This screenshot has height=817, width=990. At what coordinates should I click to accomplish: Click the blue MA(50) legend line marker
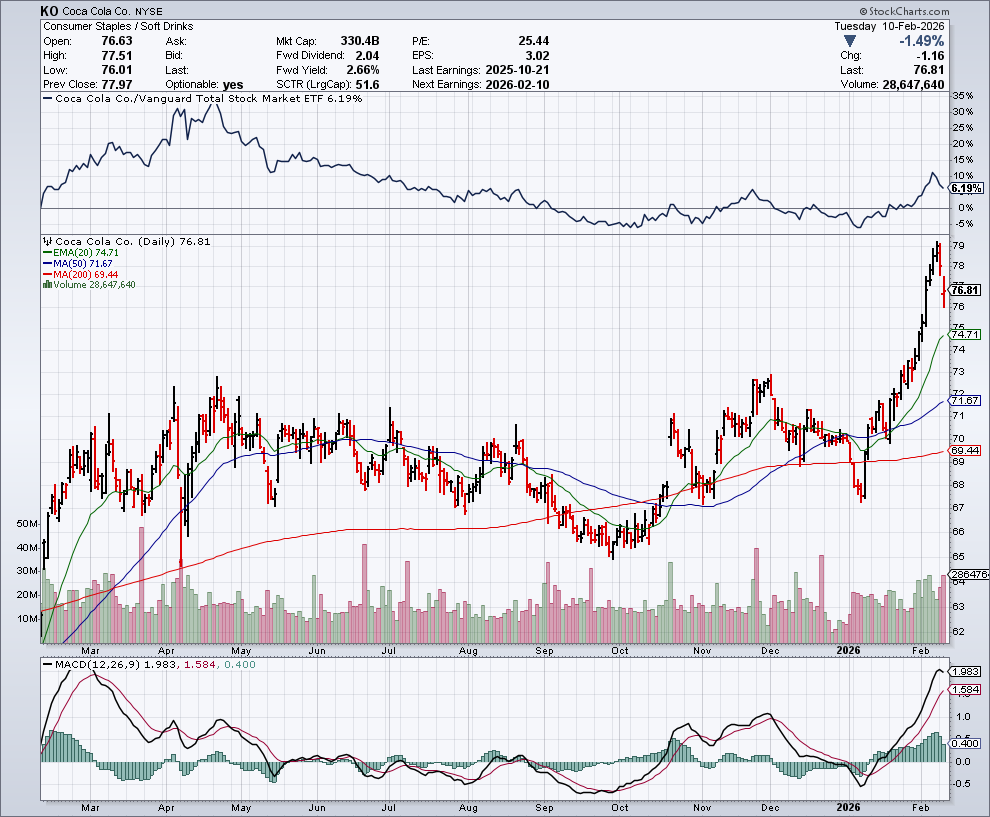pyautogui.click(x=47, y=263)
